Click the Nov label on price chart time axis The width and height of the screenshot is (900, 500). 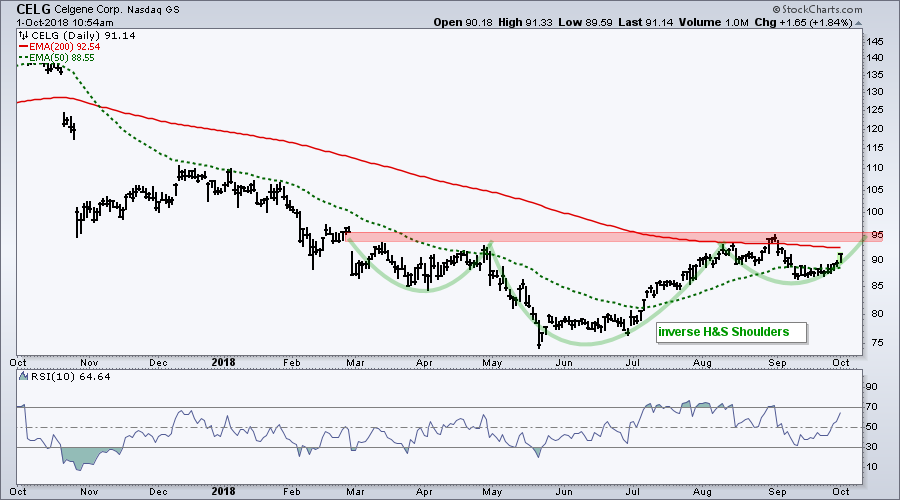coord(89,363)
